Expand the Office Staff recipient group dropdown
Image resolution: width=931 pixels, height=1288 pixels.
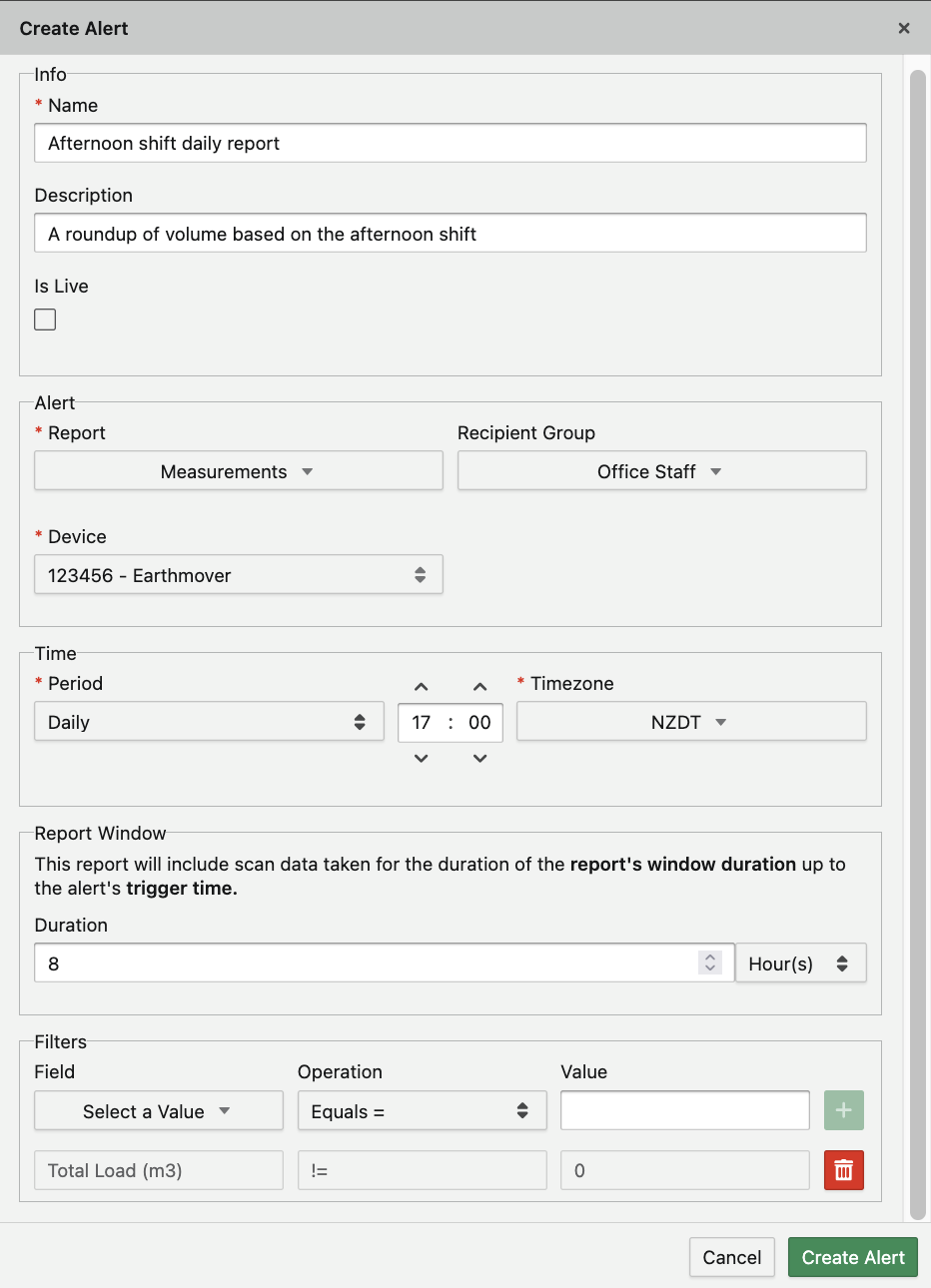click(x=661, y=471)
